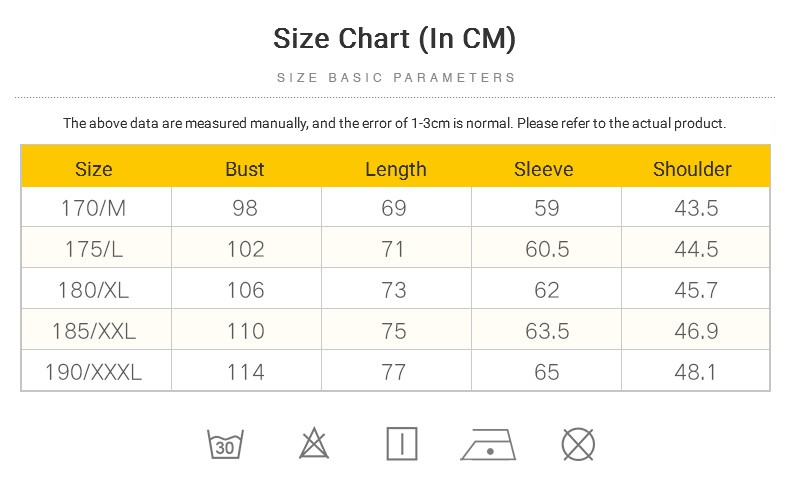Click the sleeve value 60.5
The image size is (790, 486).
(x=547, y=249)
